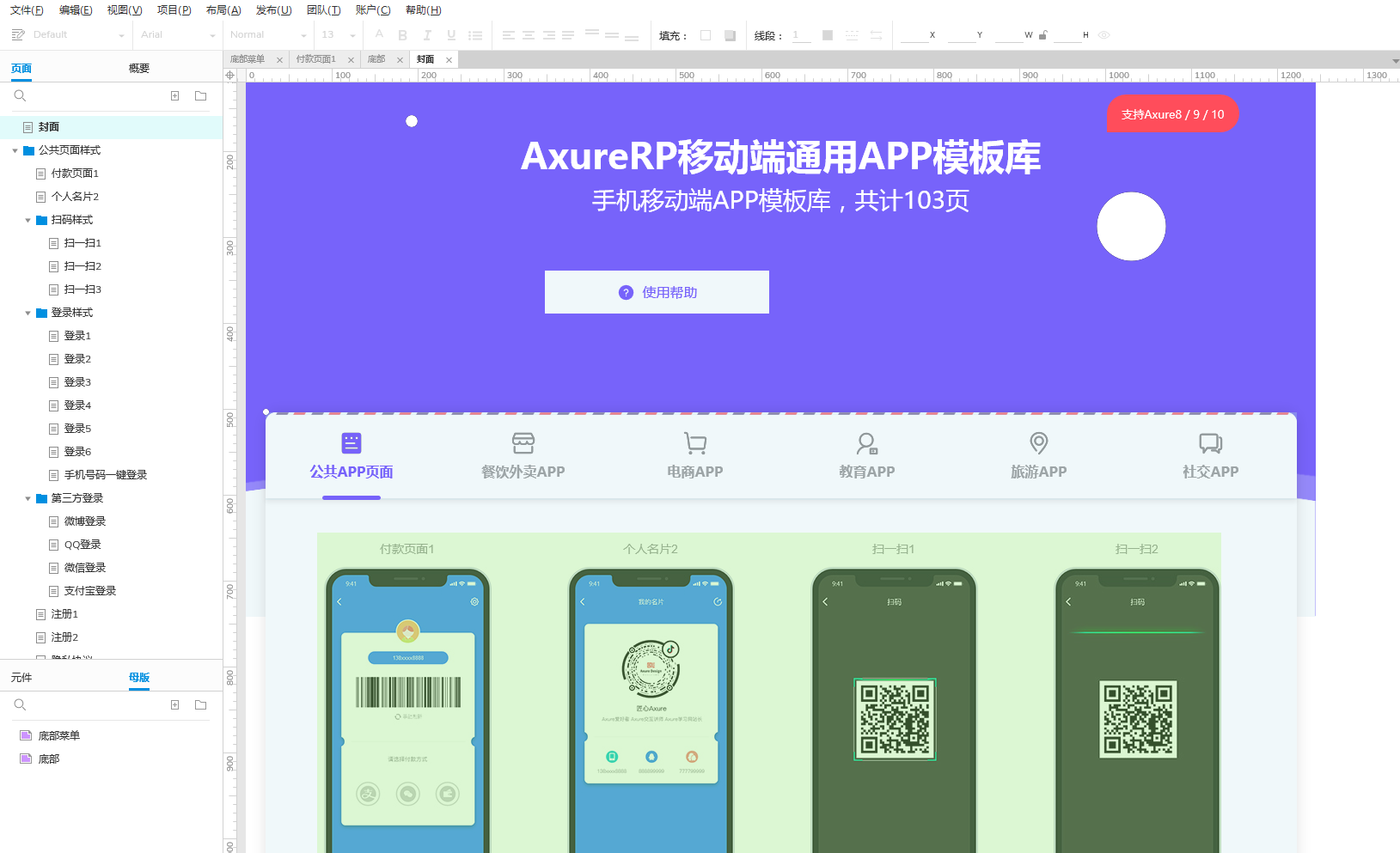Screen dimensions: 1400x853
Task: Align text to top vertically
Action: coord(592,33)
